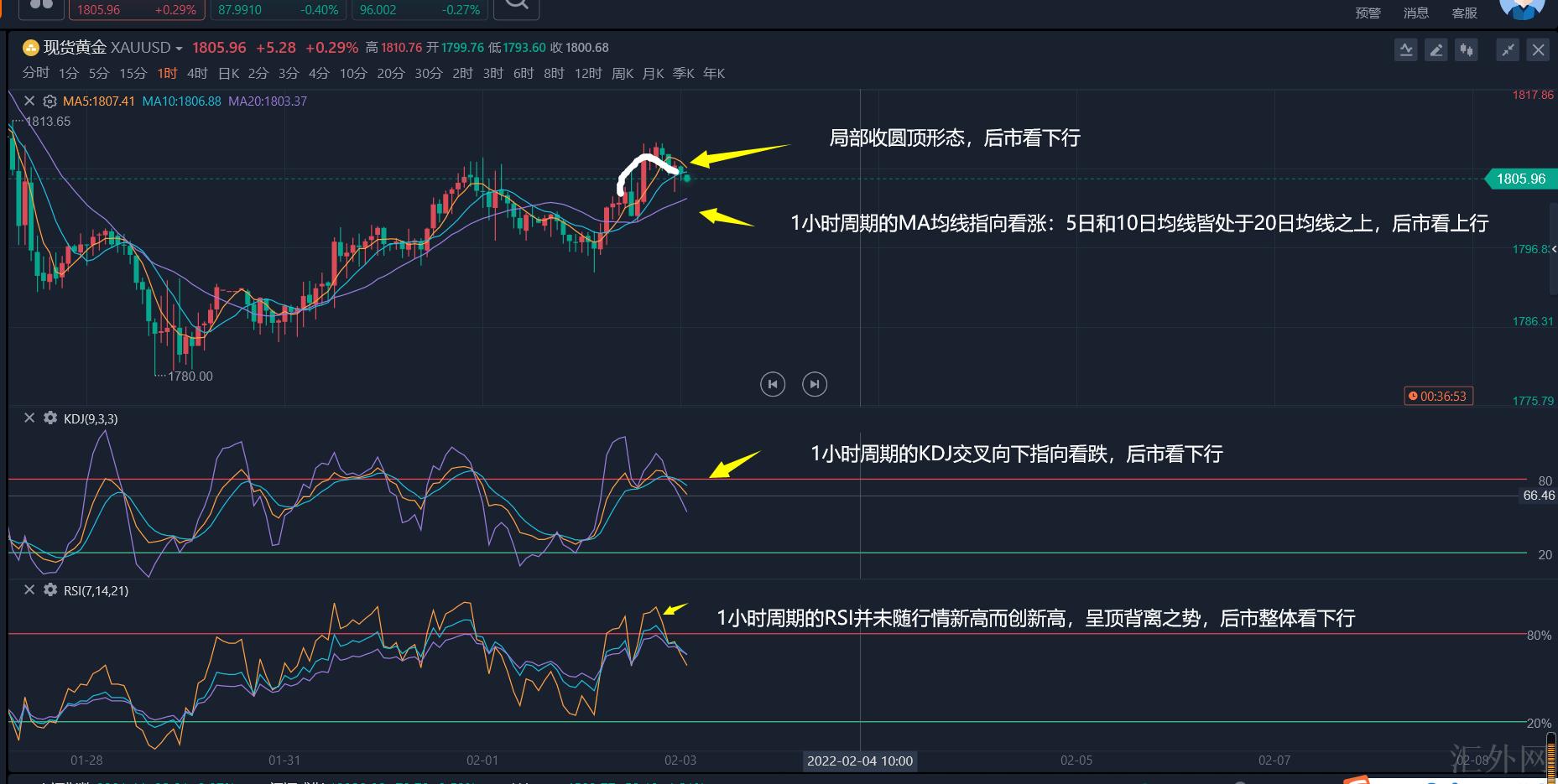
Task: Switch to 3时 timeframe
Action: tap(493, 73)
